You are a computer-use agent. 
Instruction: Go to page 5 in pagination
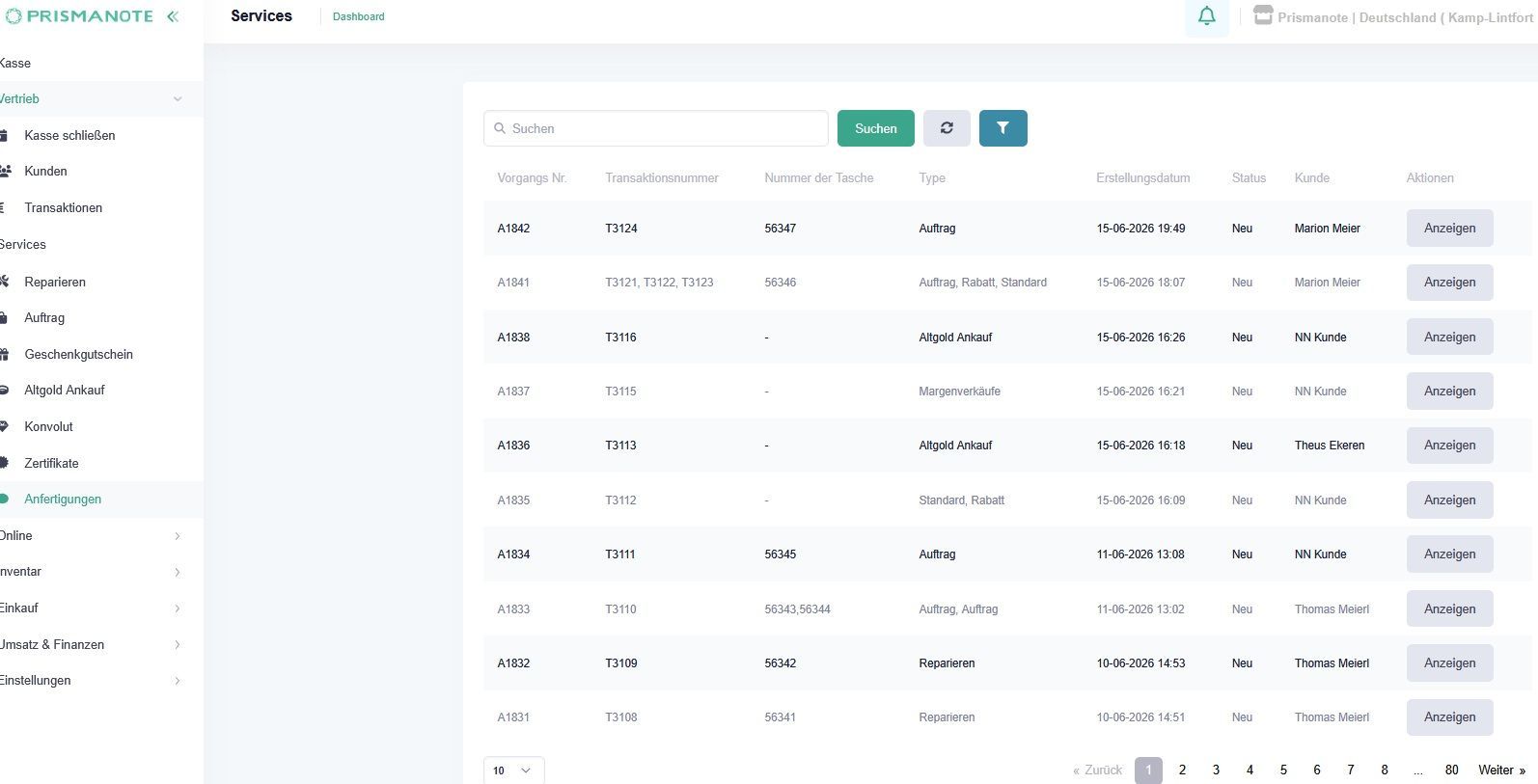[x=1283, y=770]
